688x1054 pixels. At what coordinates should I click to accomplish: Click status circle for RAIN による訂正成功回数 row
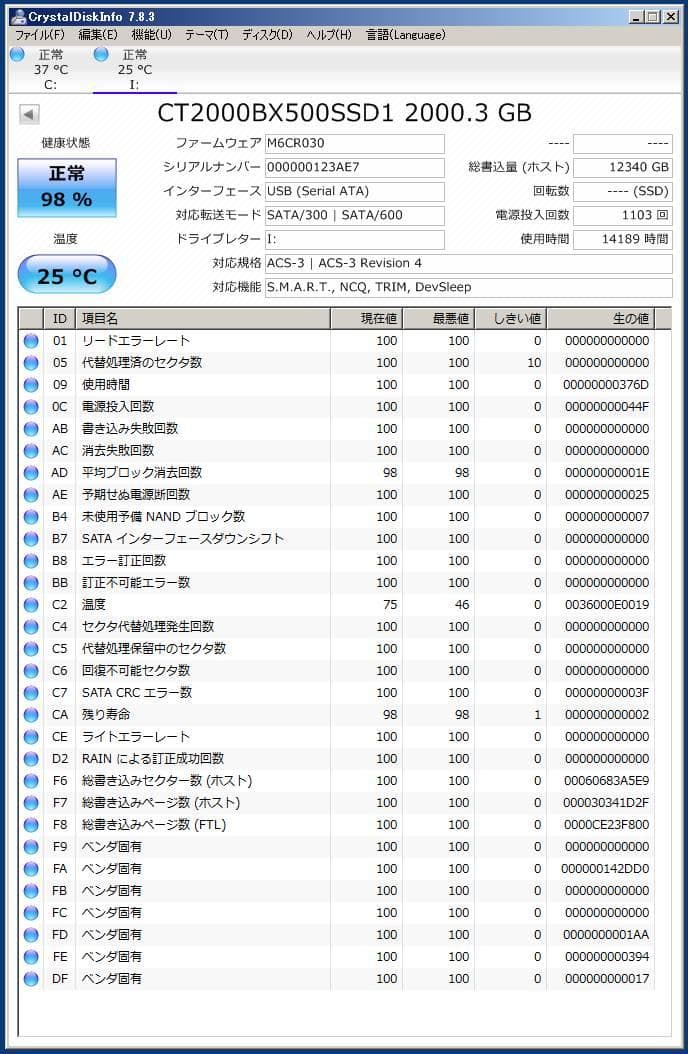click(31, 759)
